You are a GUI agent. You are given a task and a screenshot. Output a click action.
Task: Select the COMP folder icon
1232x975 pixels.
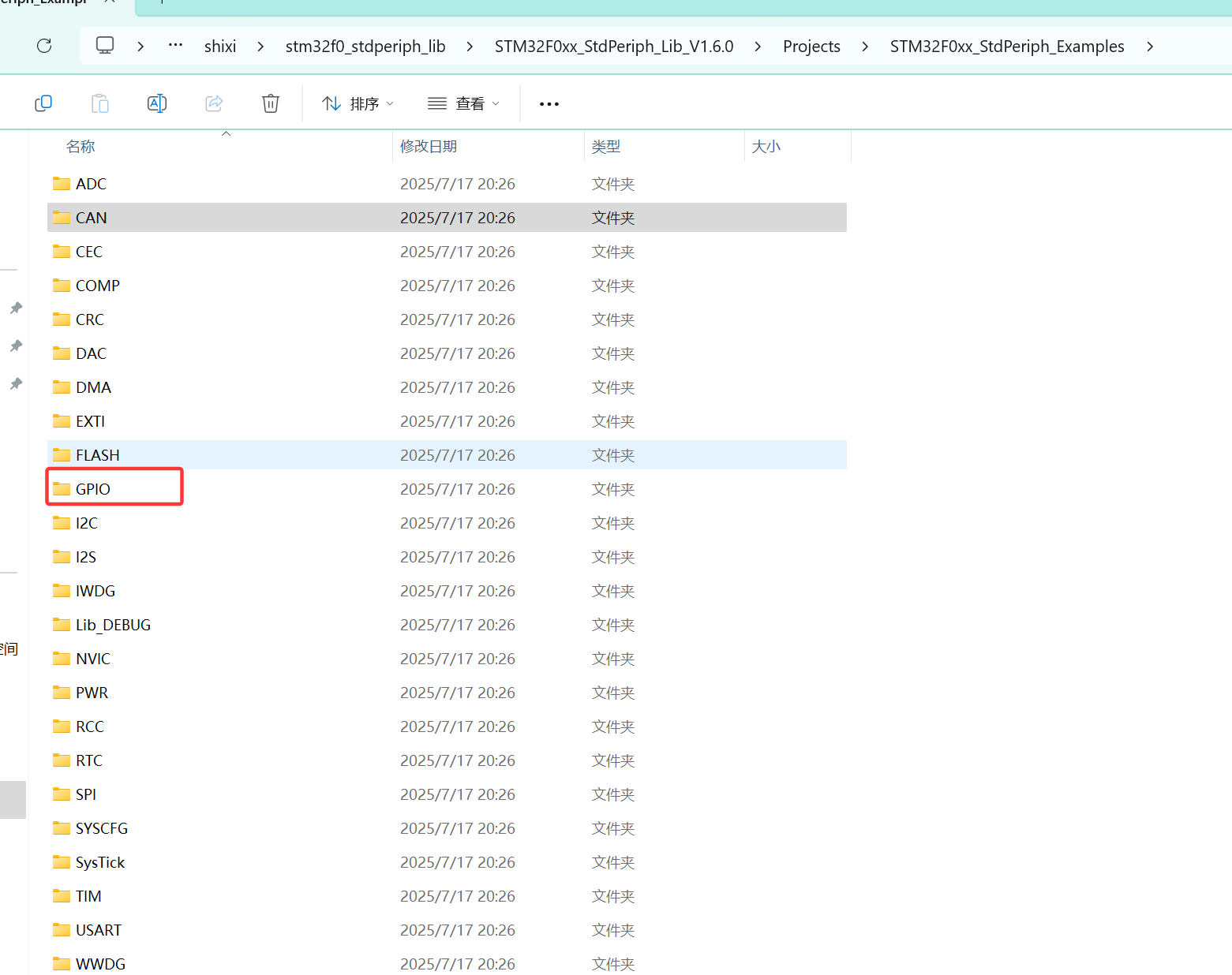(62, 286)
